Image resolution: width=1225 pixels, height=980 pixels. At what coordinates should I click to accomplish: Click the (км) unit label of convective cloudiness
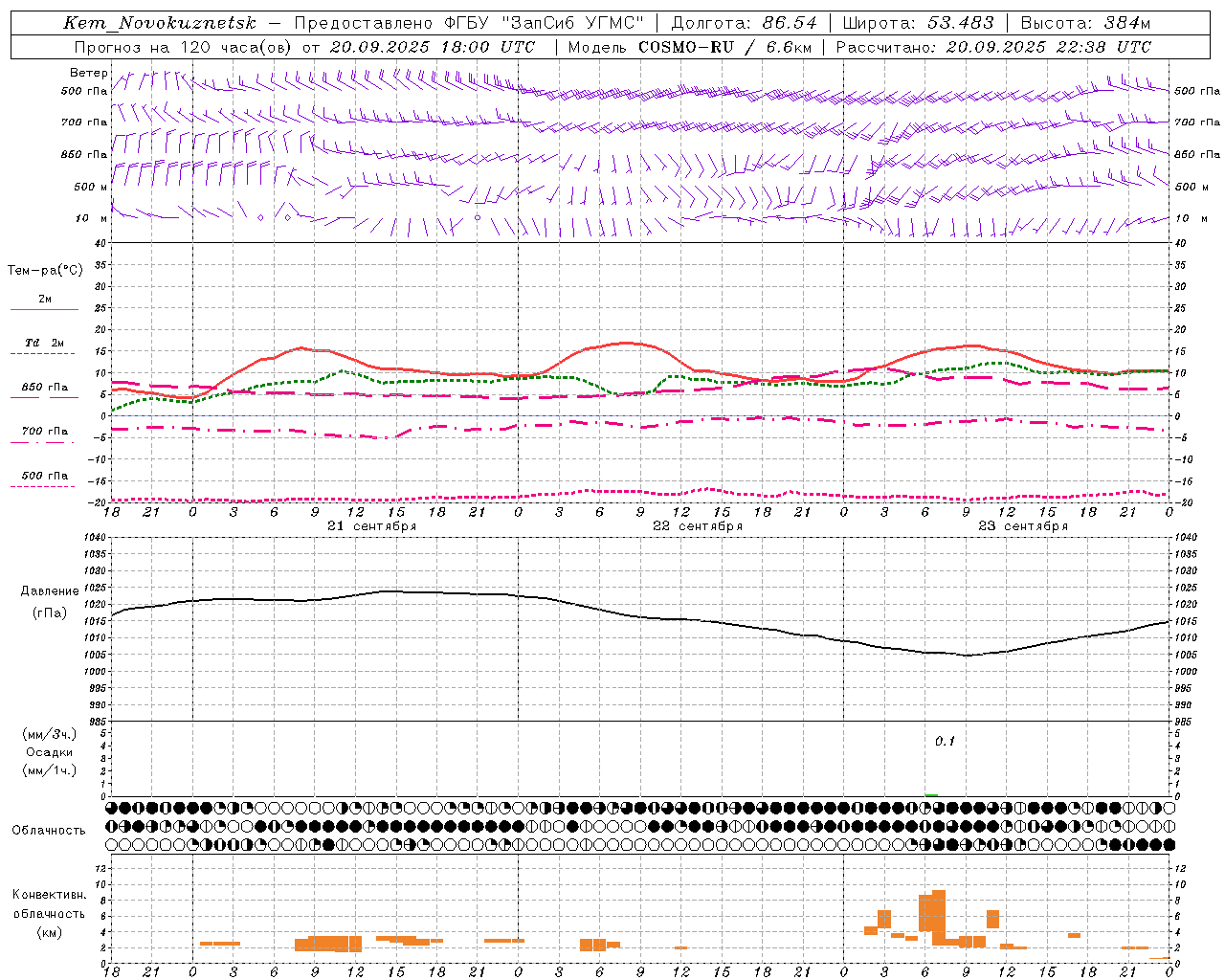coord(49,932)
